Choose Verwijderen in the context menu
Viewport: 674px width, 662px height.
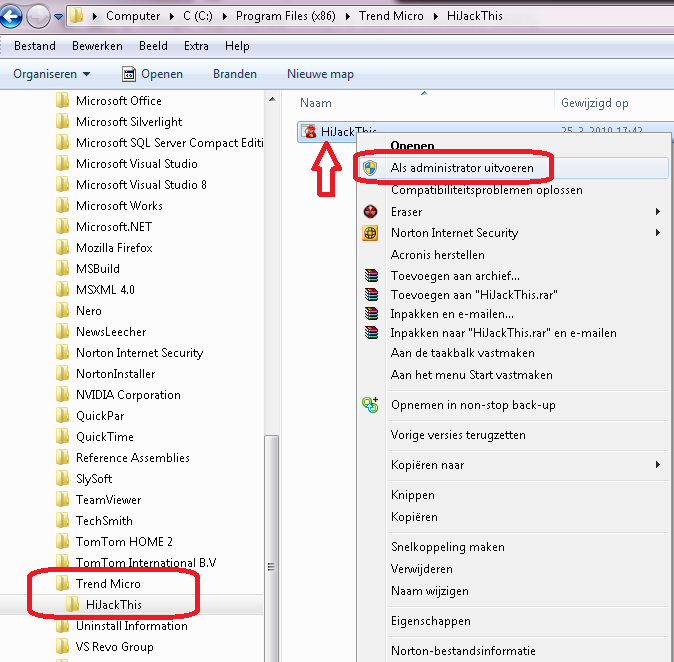[421, 569]
